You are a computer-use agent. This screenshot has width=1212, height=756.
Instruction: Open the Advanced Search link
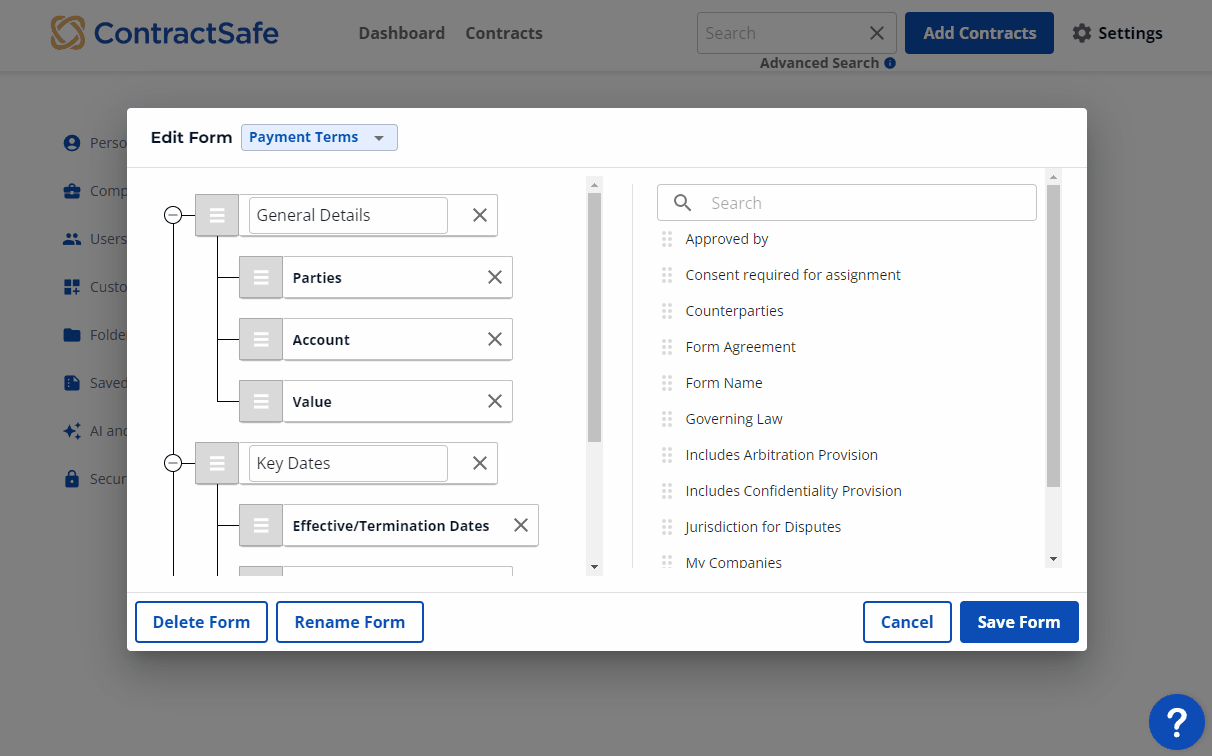coord(819,63)
